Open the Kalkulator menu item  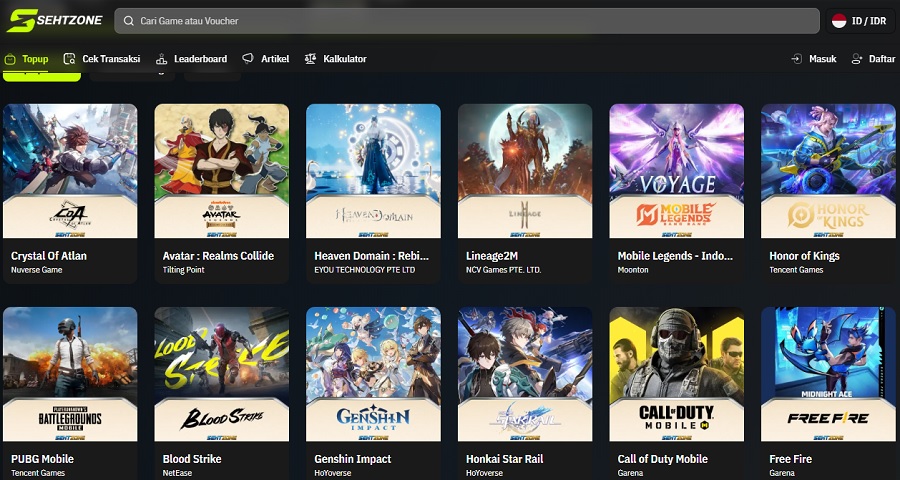tap(335, 59)
